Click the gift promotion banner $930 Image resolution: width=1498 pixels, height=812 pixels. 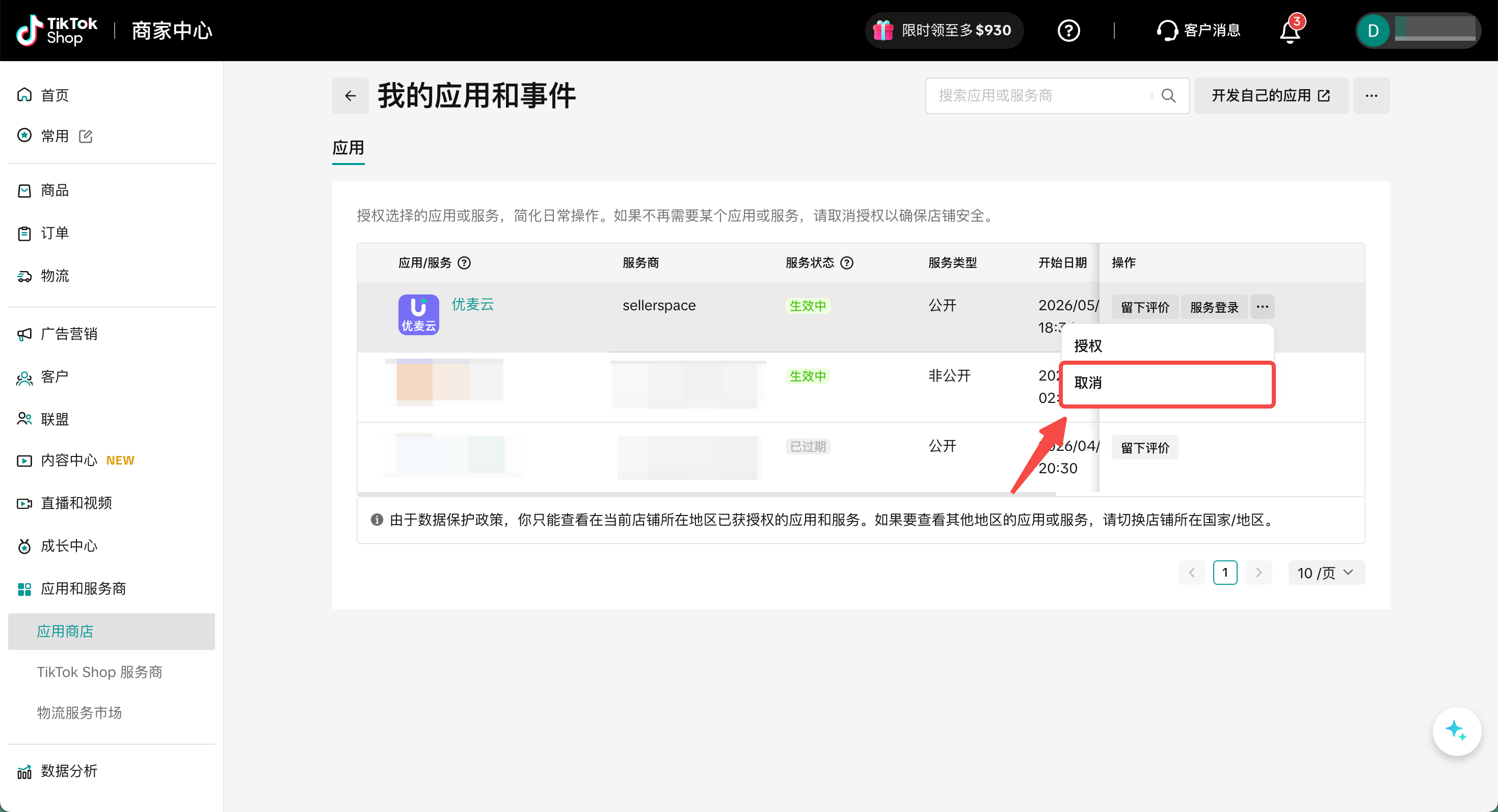point(944,30)
